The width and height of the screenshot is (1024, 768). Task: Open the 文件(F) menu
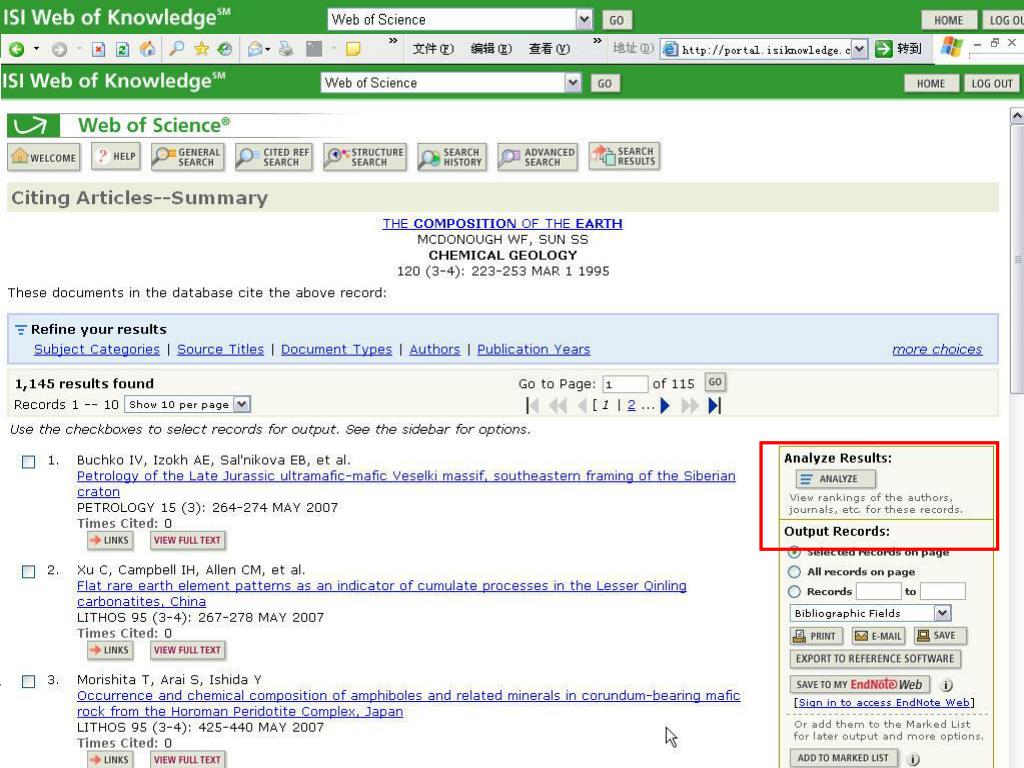tap(433, 49)
